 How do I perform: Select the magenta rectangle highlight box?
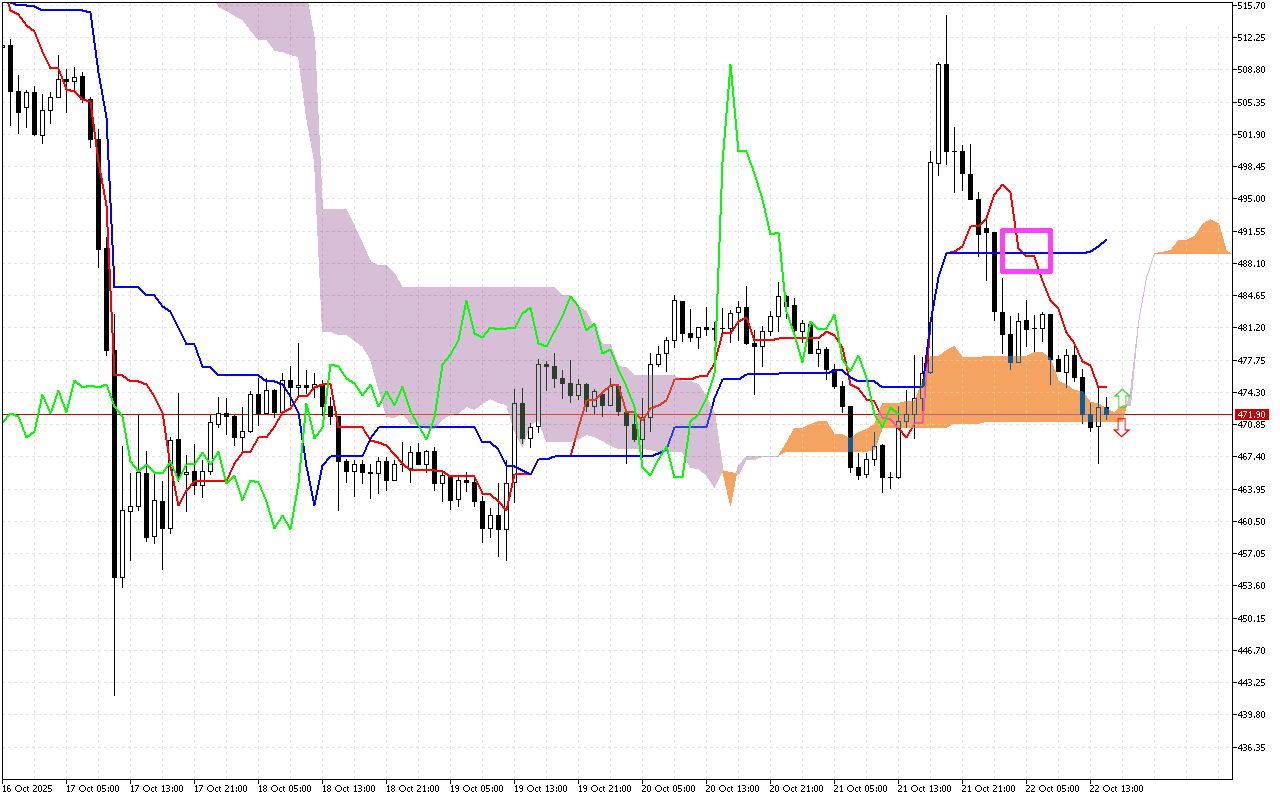pyautogui.click(x=1026, y=250)
